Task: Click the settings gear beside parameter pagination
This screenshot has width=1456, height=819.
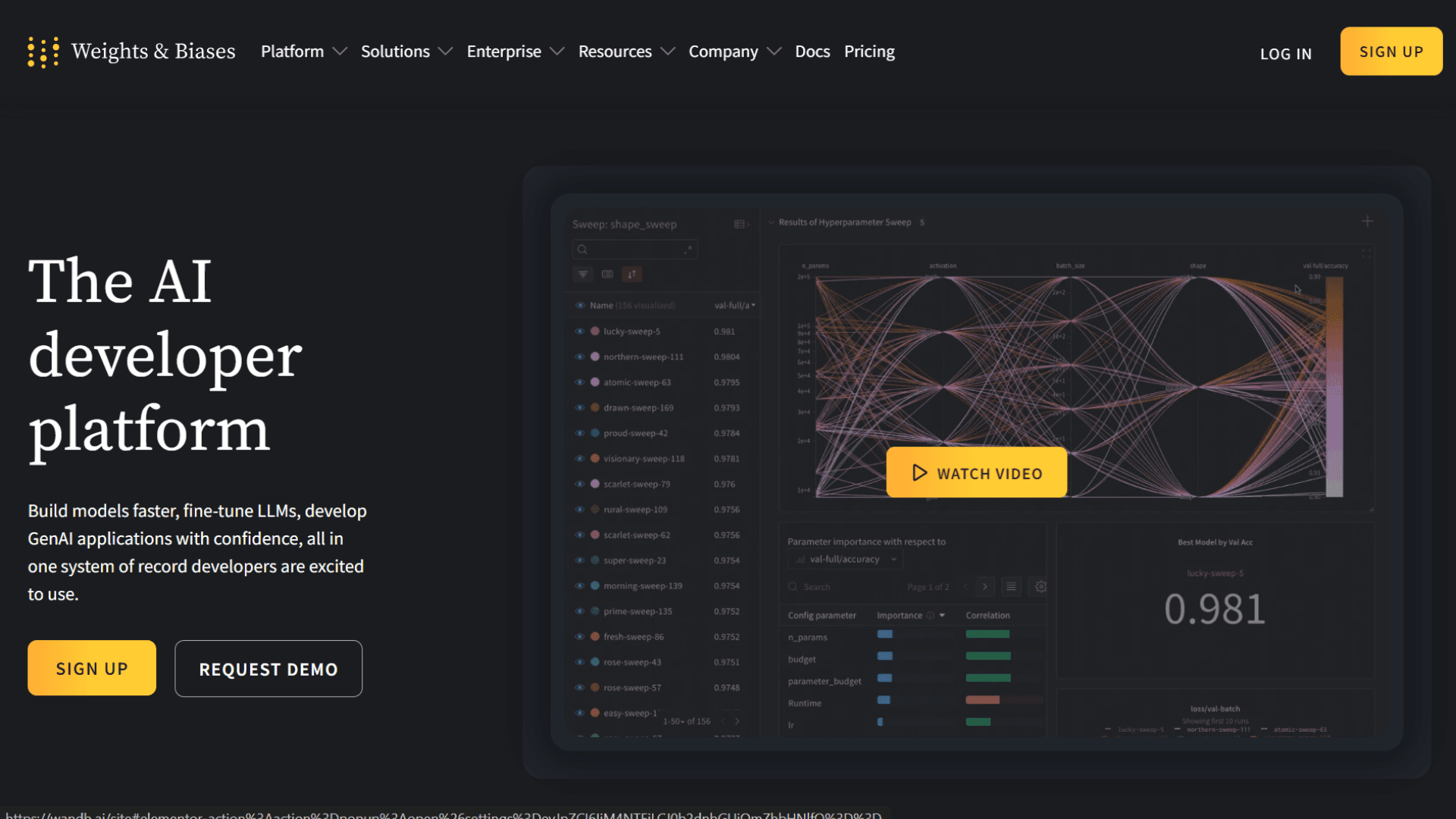Action: [x=1040, y=586]
